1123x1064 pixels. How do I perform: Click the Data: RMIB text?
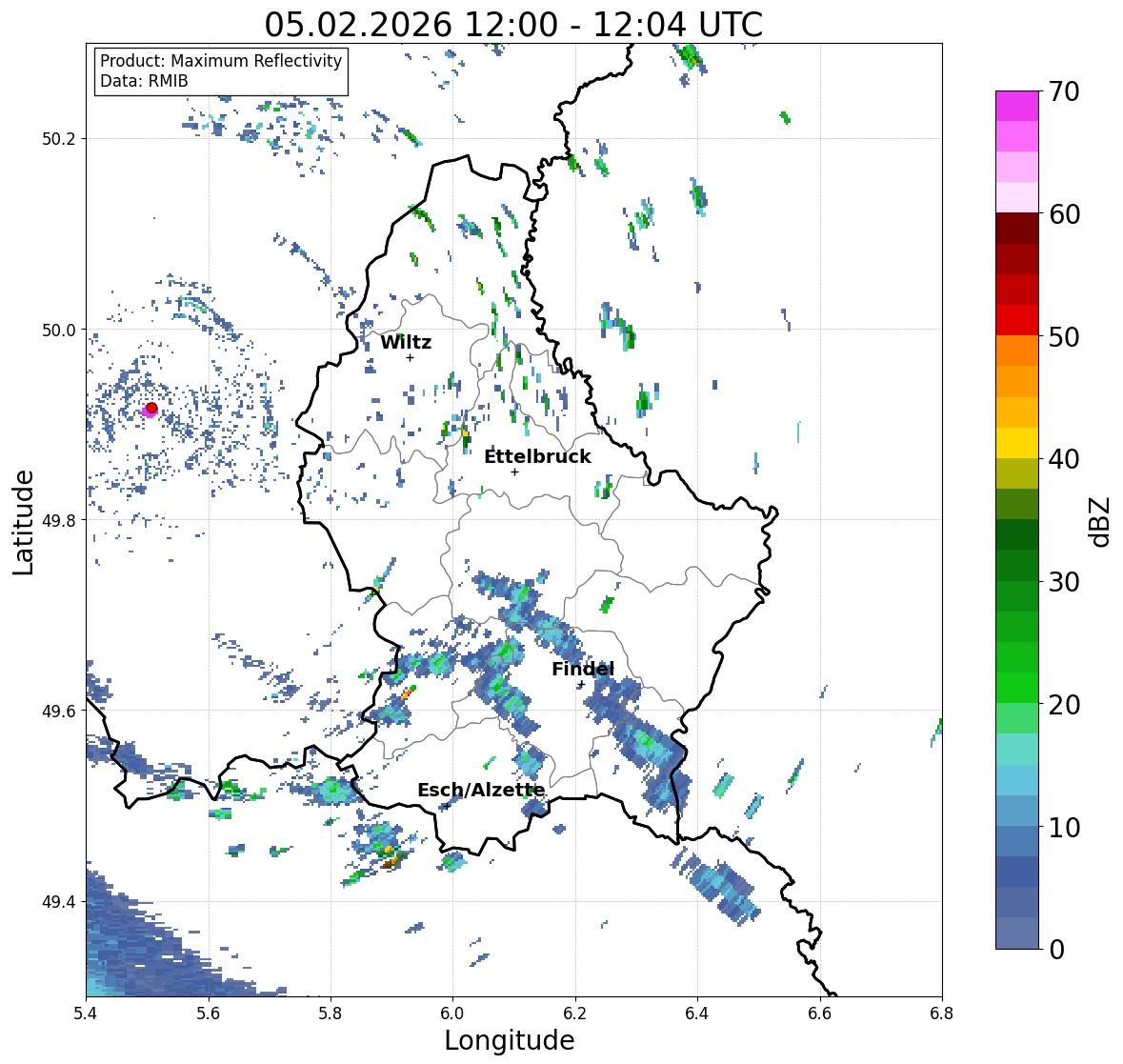[144, 81]
